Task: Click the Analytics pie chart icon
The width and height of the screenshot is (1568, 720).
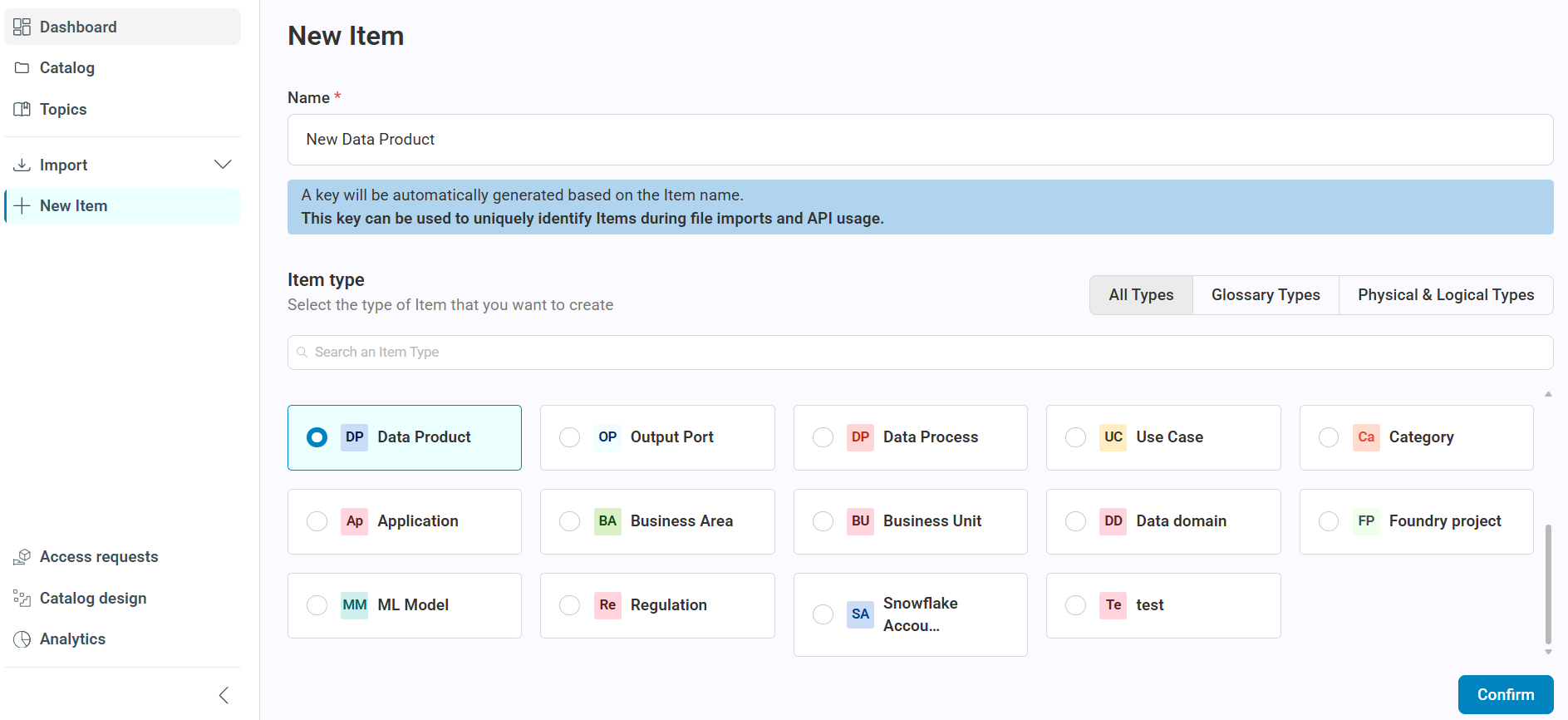Action: pos(22,639)
